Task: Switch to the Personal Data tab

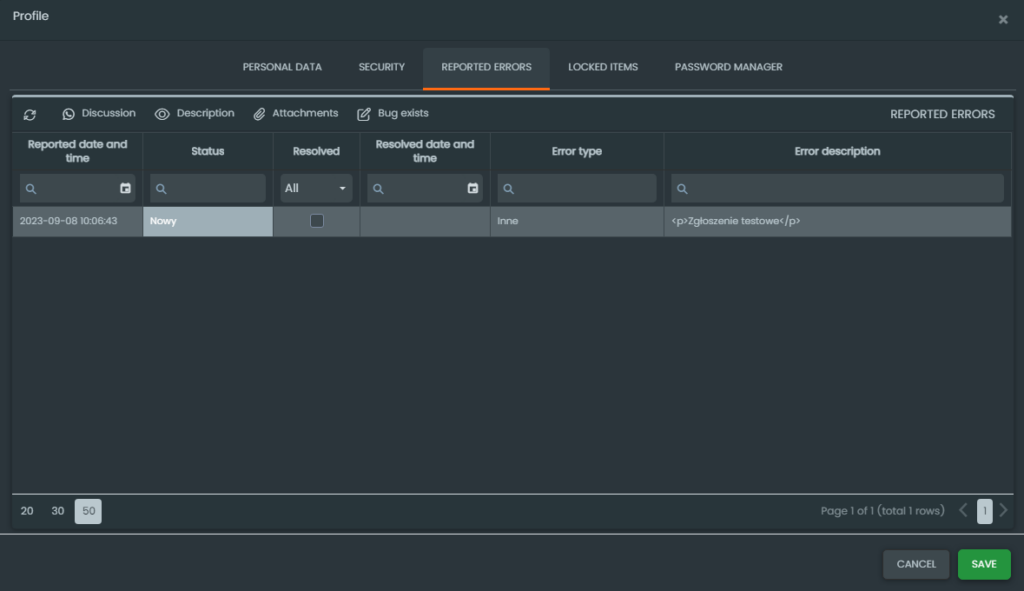Action: [x=282, y=67]
